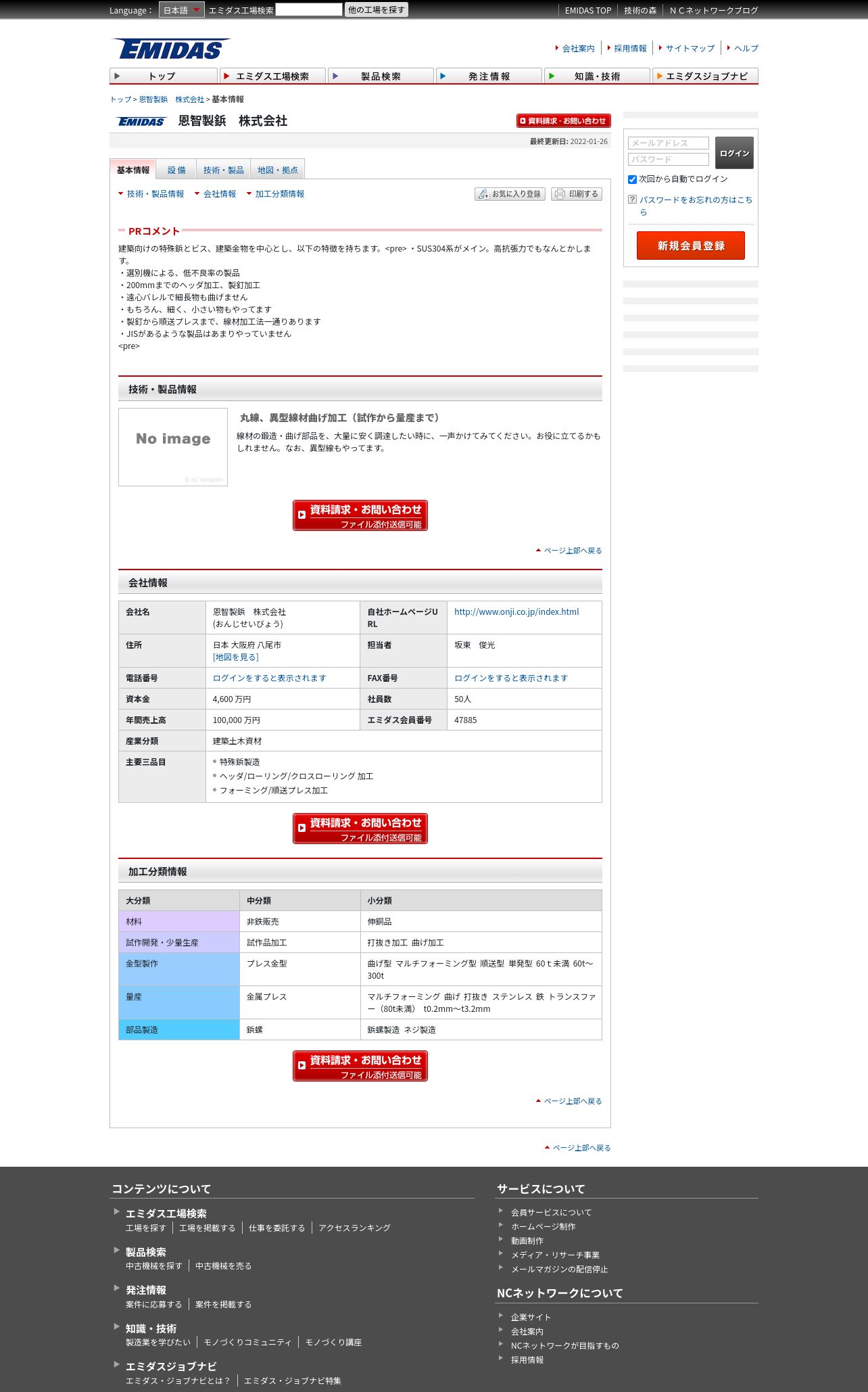
Task: Open footer モノづくりコミュニティ link
Action: pos(247,1342)
